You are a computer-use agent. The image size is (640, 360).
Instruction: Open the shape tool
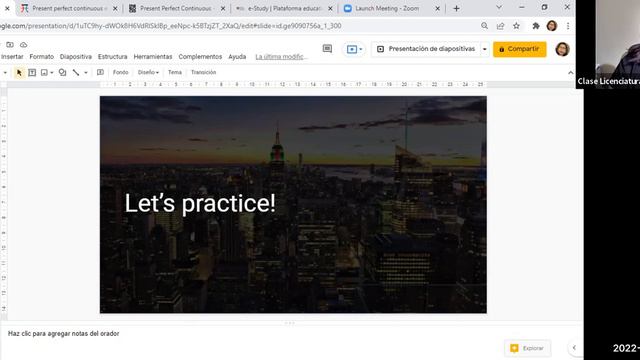62,73
